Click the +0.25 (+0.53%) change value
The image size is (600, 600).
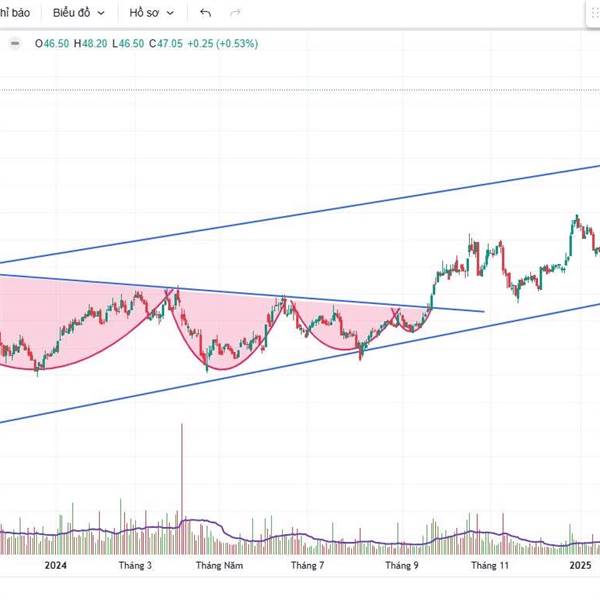point(222,44)
